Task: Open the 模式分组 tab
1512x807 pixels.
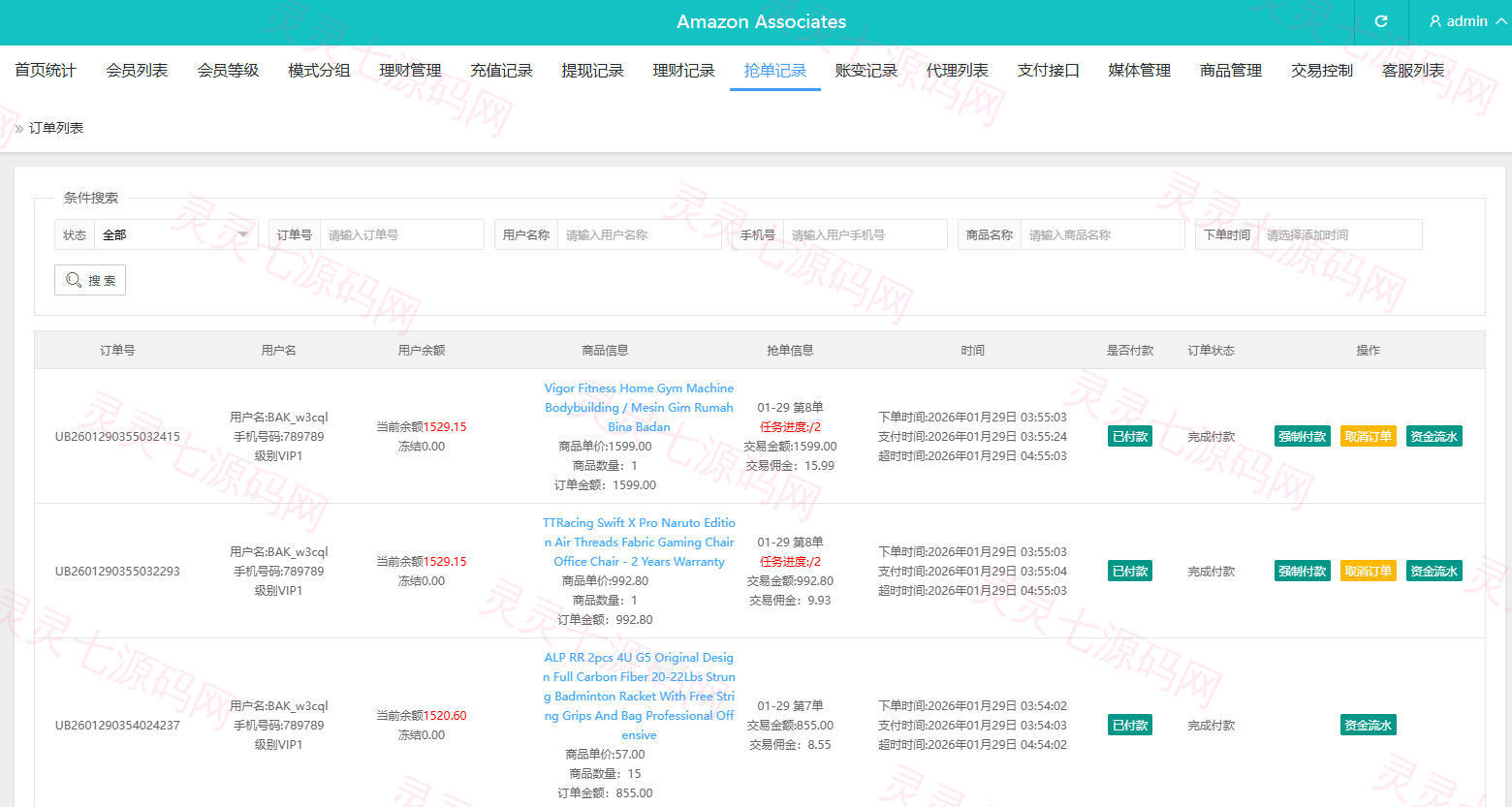Action: 319,70
